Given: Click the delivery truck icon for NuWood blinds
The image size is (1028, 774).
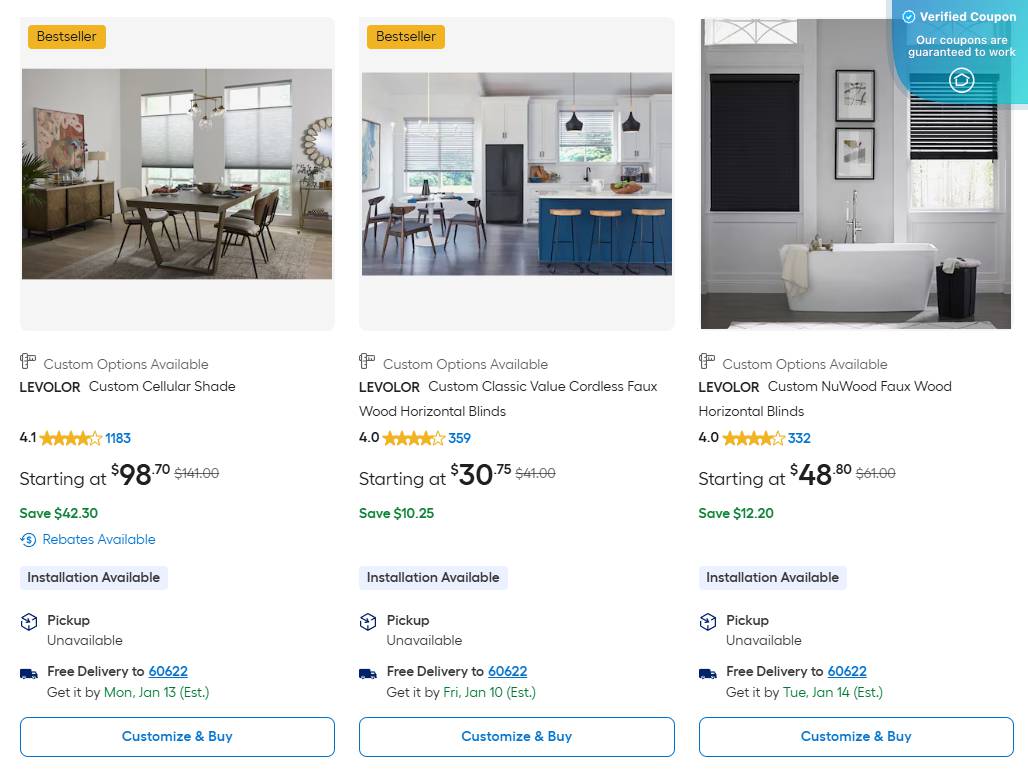Looking at the screenshot, I should coord(707,672).
